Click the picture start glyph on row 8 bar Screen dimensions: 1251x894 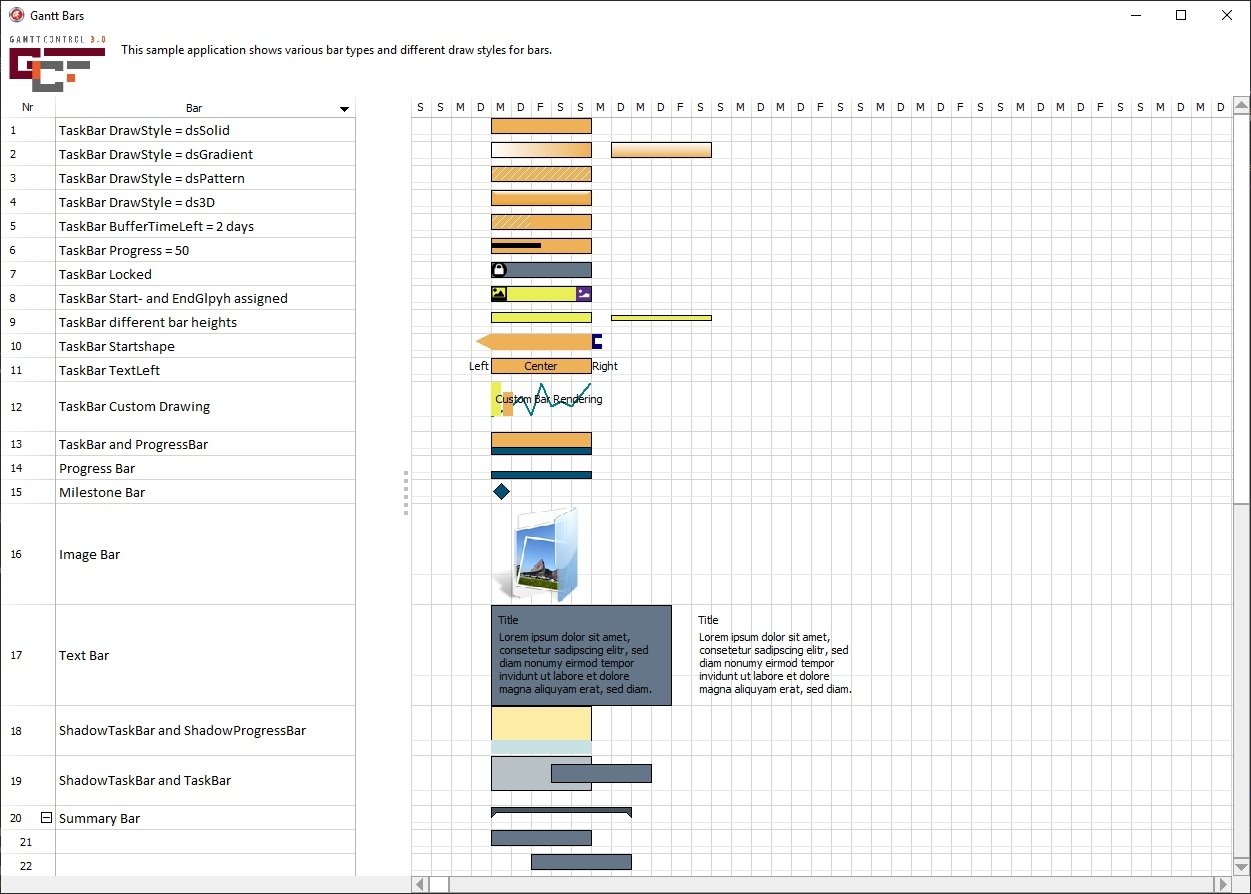[x=499, y=294]
